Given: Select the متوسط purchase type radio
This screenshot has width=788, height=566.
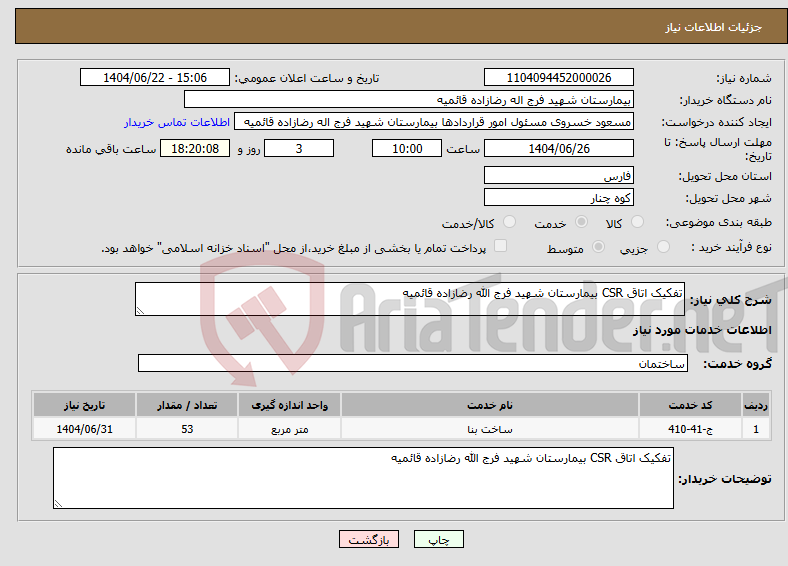Looking at the screenshot, I should 599,246.
